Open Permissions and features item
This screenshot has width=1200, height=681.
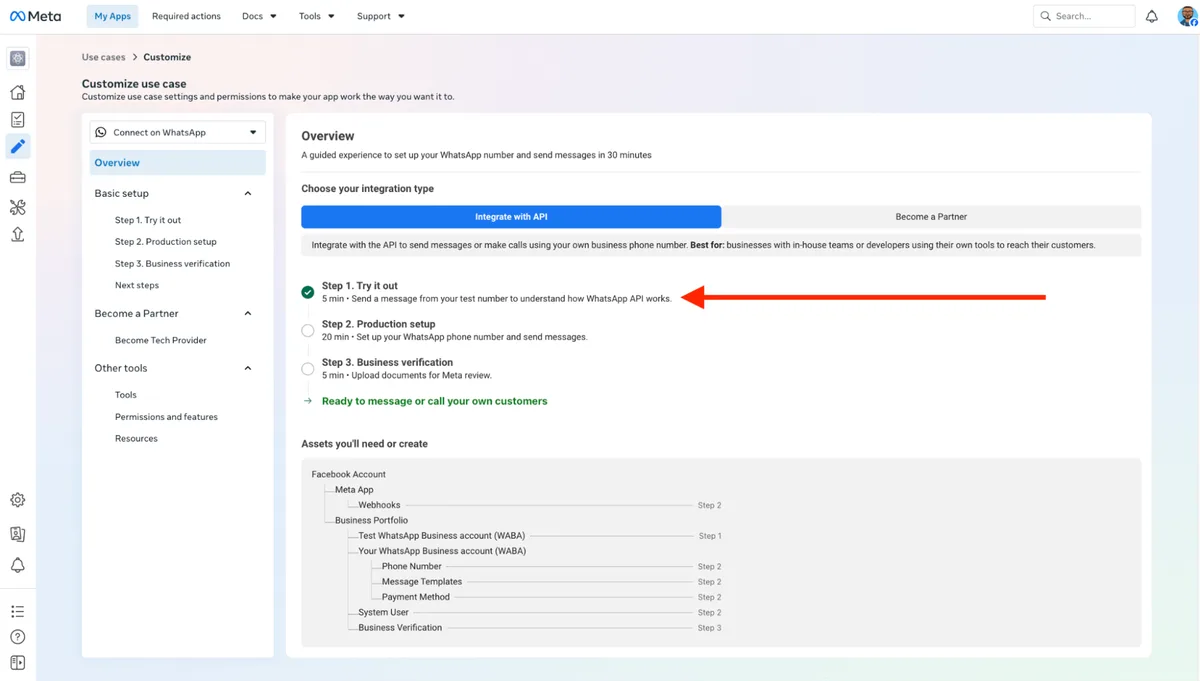tap(166, 417)
